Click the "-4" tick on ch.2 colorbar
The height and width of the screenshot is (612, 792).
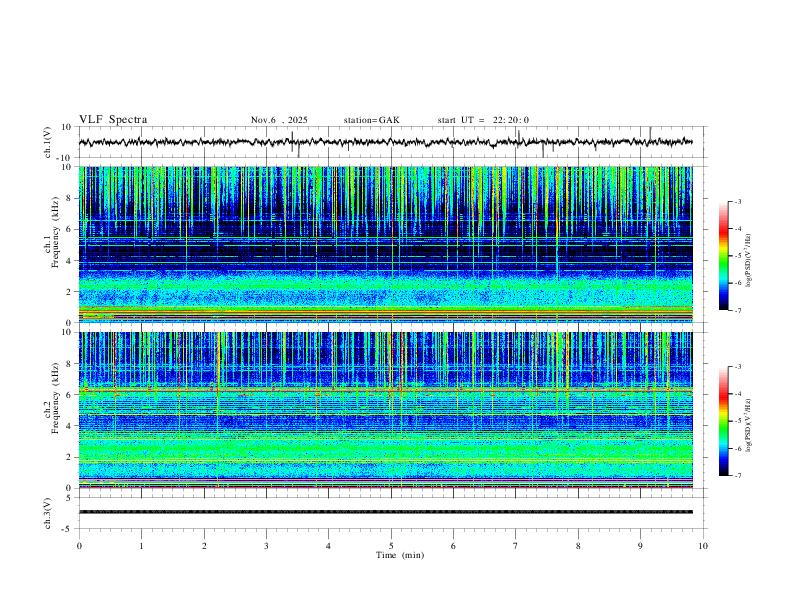click(x=738, y=394)
